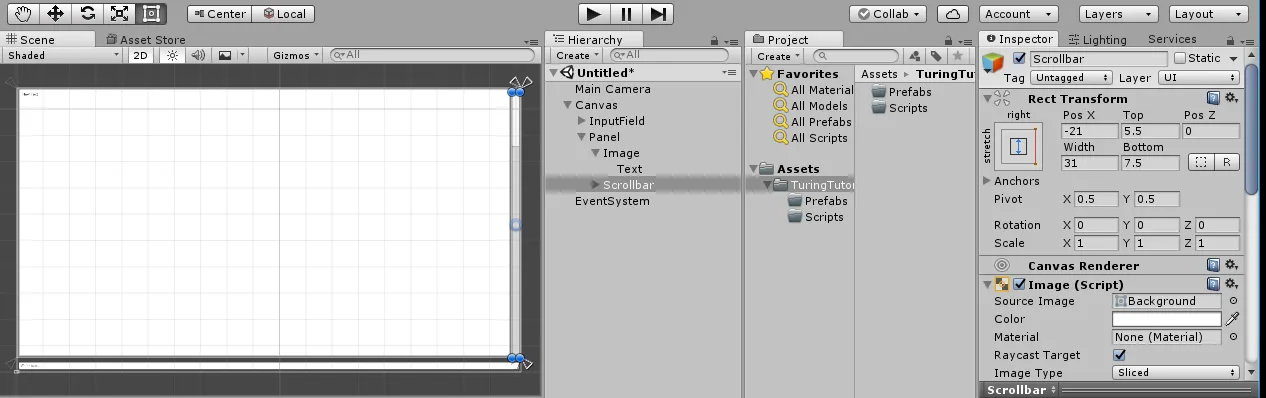
Task: Select the Scale tool
Action: [x=119, y=14]
